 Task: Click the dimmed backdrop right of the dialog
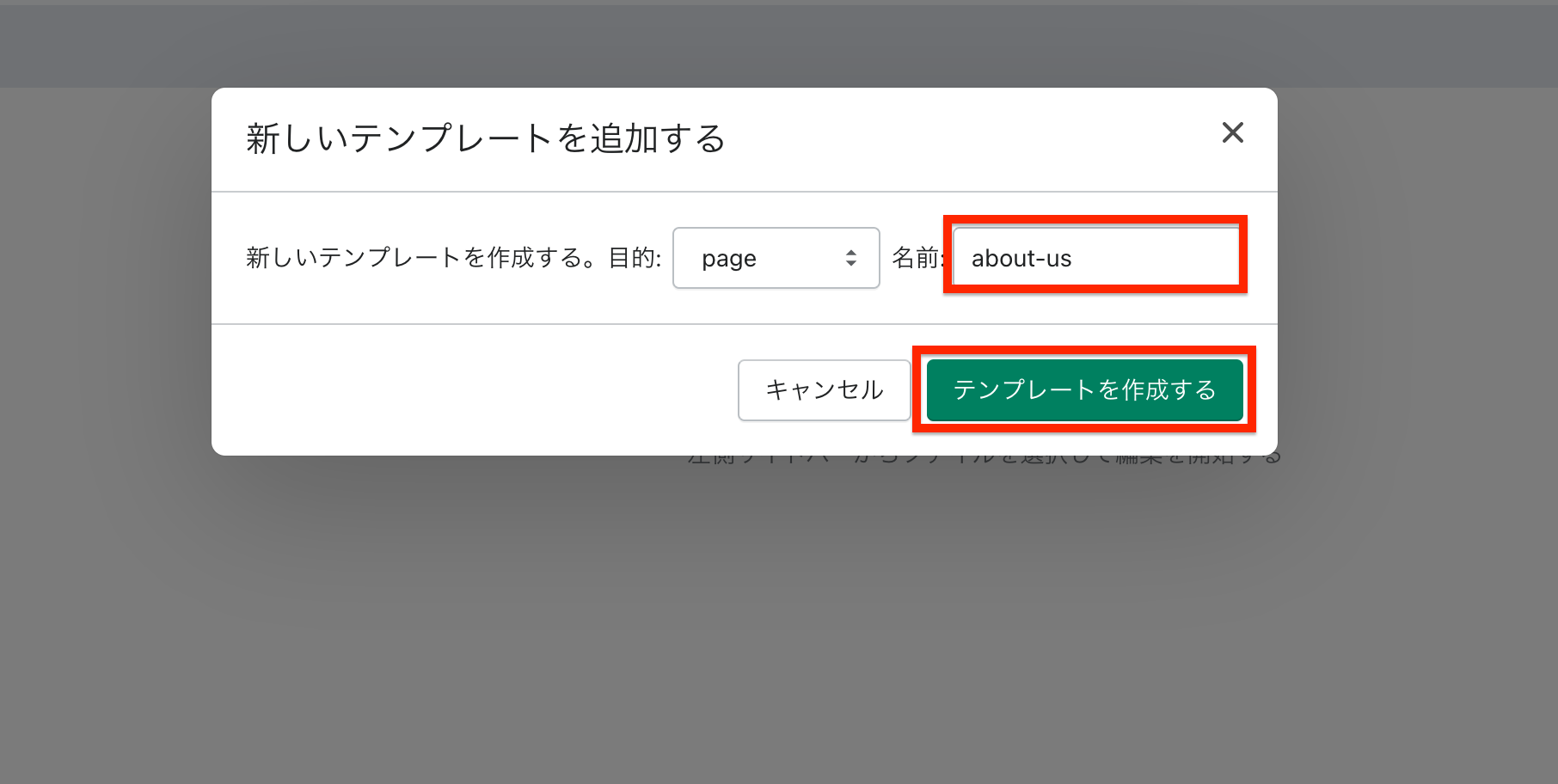[1419, 344]
